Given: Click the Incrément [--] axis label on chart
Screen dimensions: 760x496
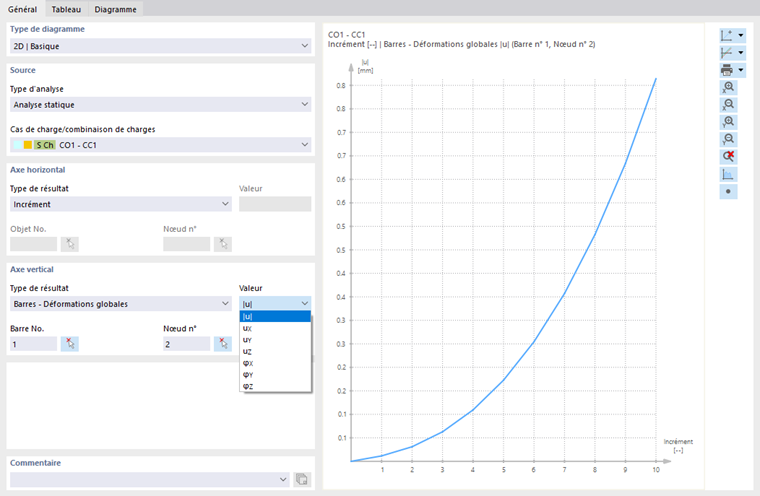Looking at the screenshot, I should pyautogui.click(x=678, y=446).
